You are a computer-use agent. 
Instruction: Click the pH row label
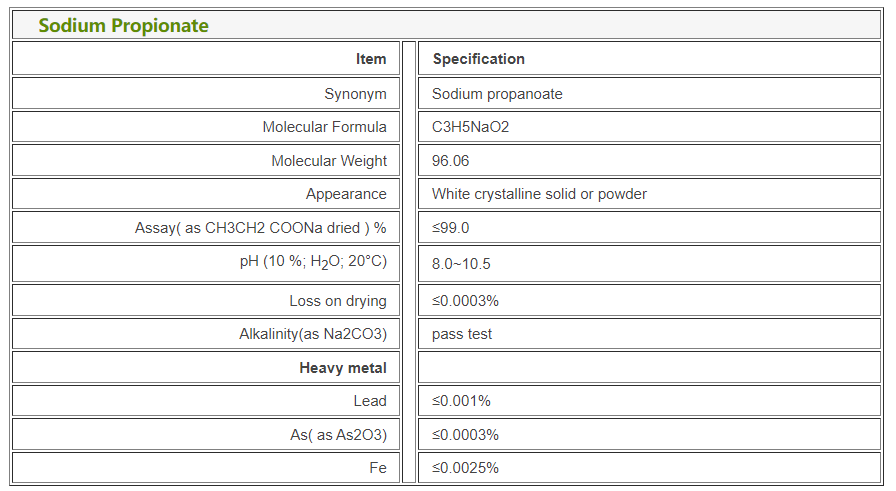[311, 262]
